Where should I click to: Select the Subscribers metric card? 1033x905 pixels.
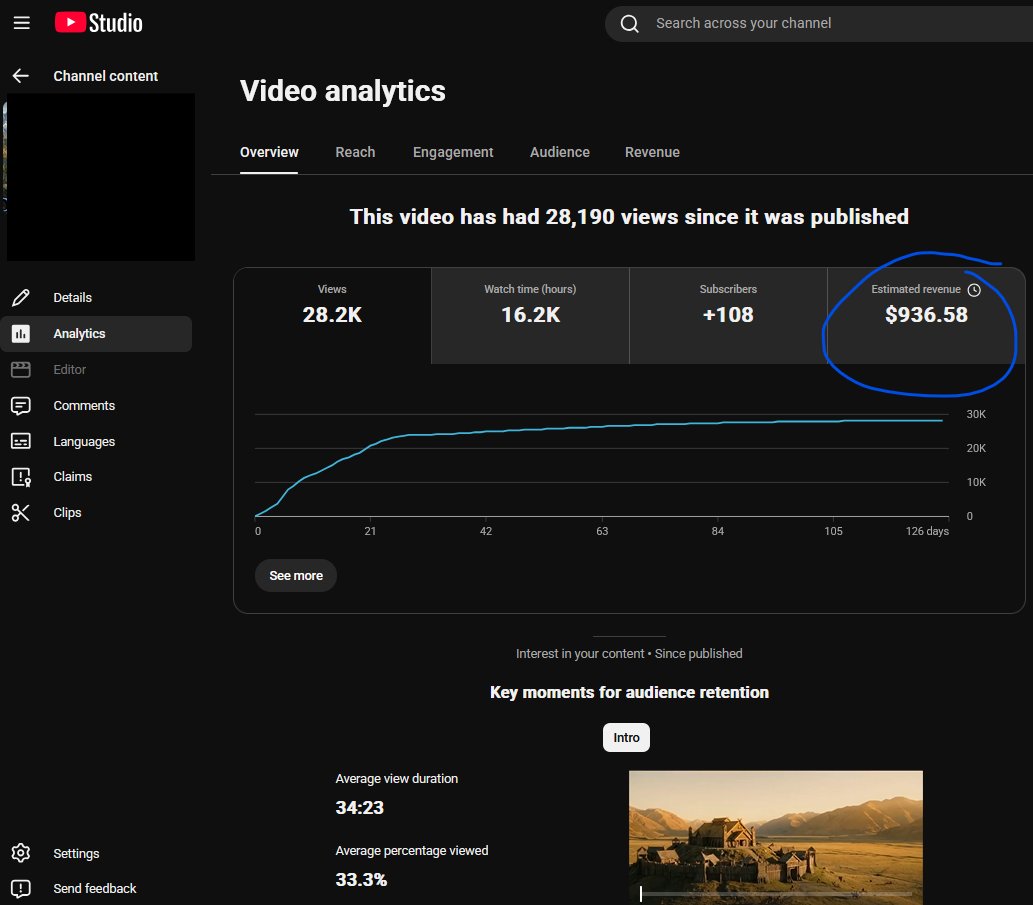pos(728,315)
